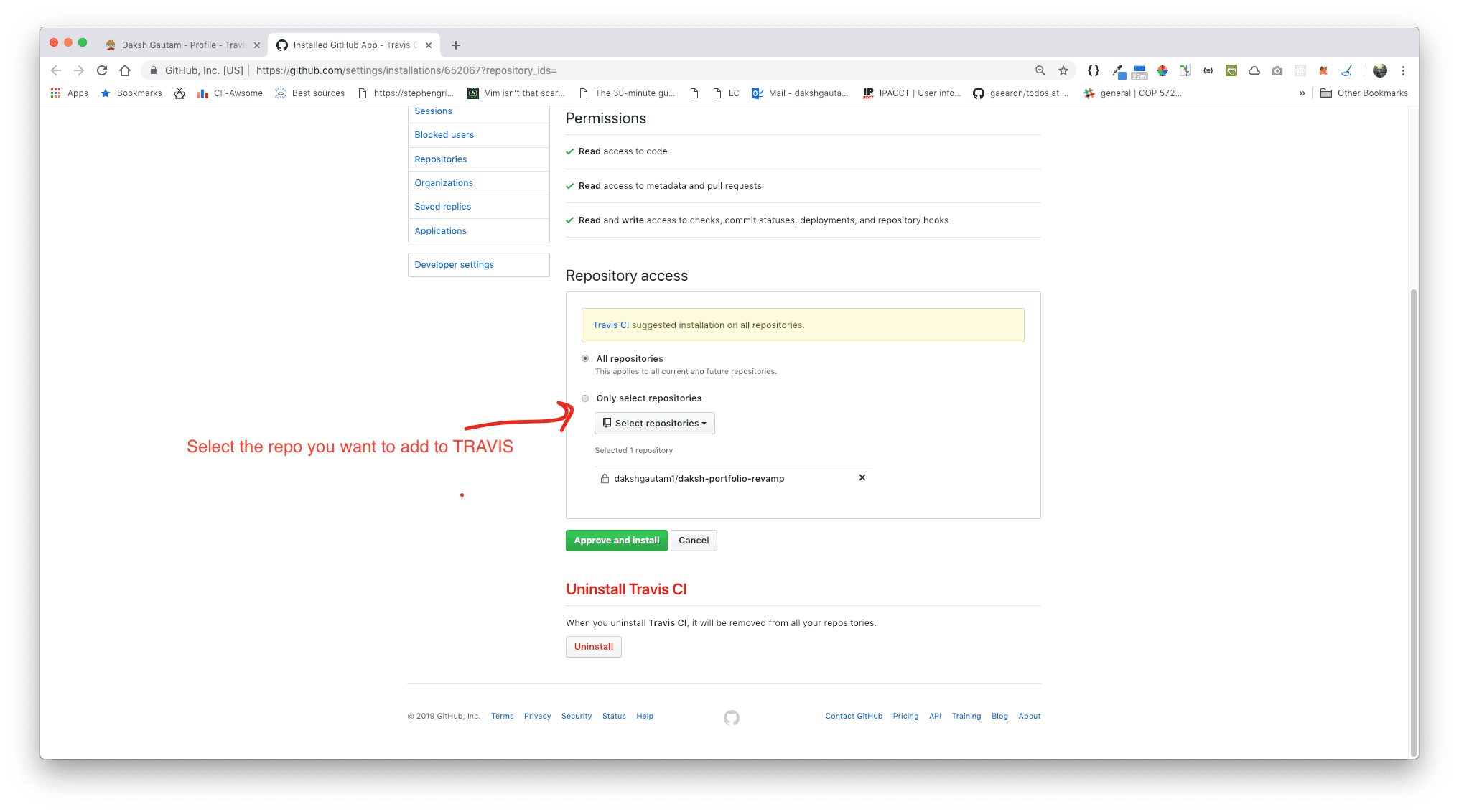Click the zoom magnifier icon in address bar
This screenshot has height=812, width=1459.
pos(1040,70)
